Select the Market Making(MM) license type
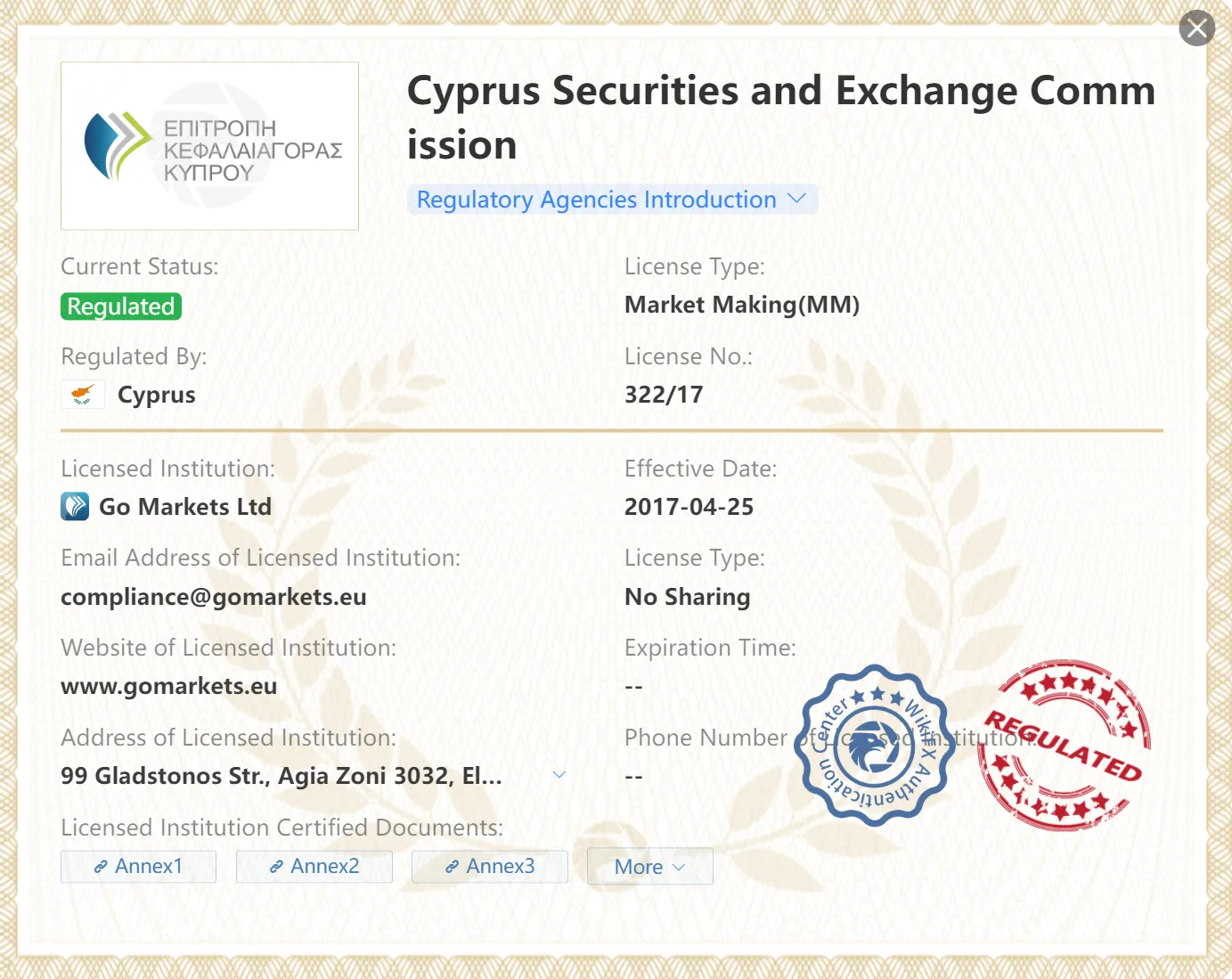1232x979 pixels. pyautogui.click(x=742, y=305)
